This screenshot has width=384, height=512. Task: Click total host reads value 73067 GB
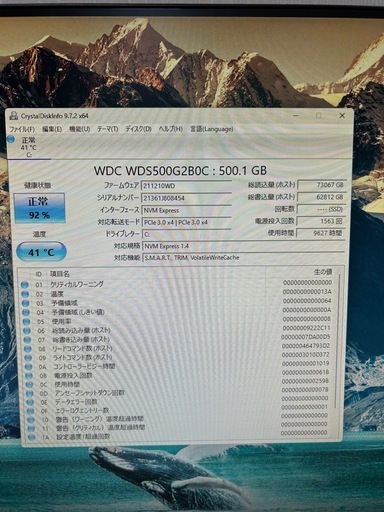click(321, 185)
